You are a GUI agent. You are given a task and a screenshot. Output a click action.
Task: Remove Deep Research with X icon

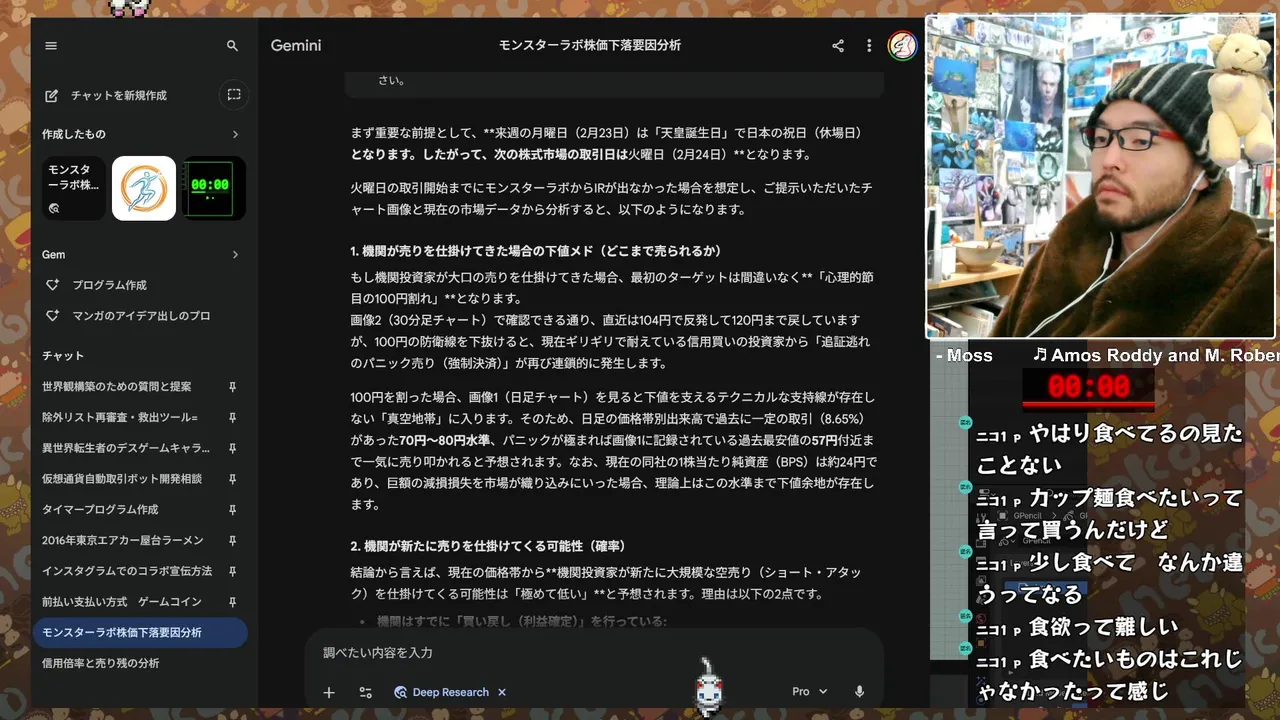point(502,692)
